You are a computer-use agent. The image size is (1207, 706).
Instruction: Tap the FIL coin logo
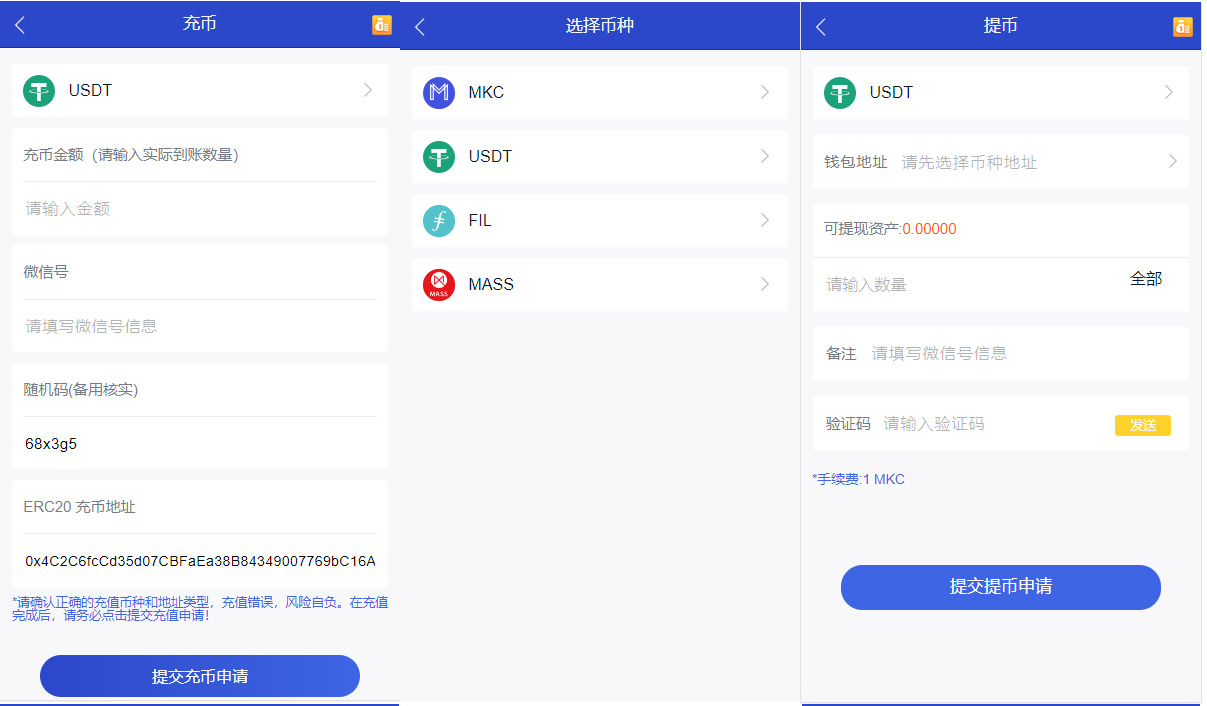(438, 221)
